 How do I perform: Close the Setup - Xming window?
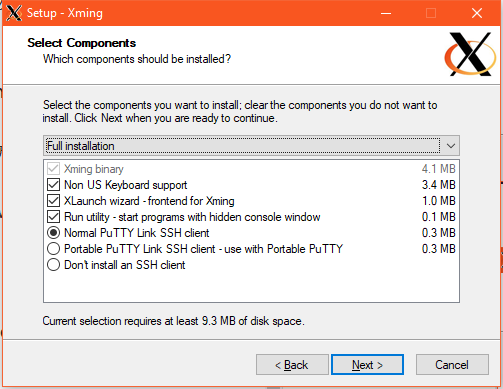[x=477, y=13]
